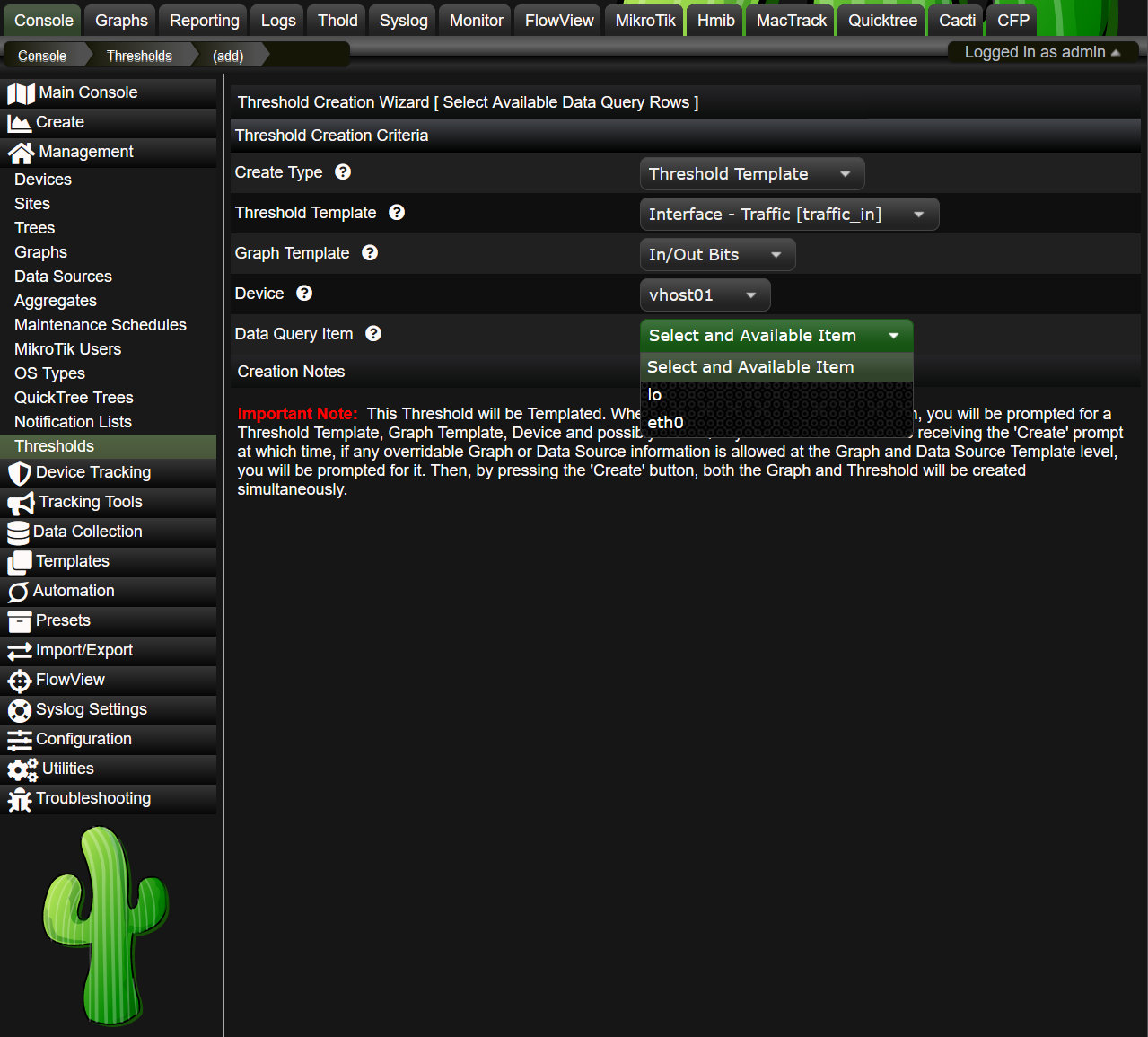Click the Import/Export arrows icon
Viewport: 1148px width, 1037px height.
[x=20, y=651]
